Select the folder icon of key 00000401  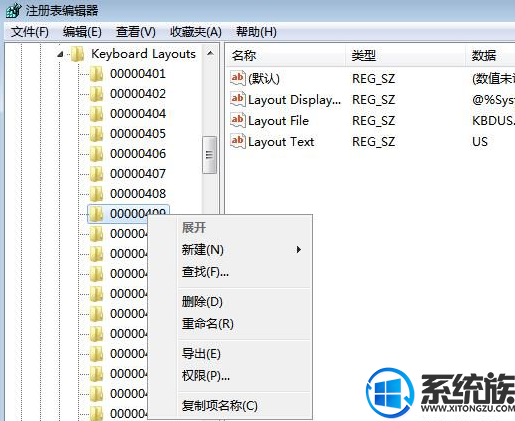click(x=97, y=74)
